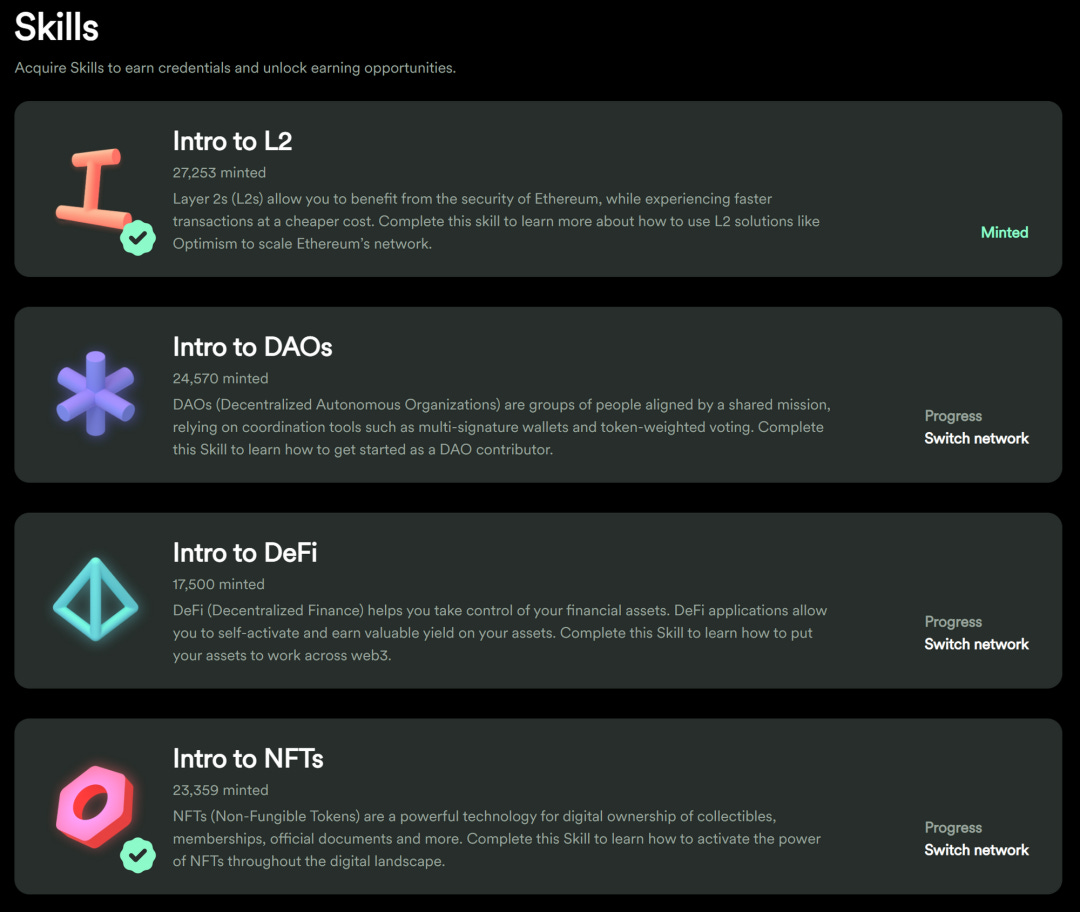Screen dimensions: 1080x912
Task: Click Switch network on DeFi card
Action: pos(976,644)
